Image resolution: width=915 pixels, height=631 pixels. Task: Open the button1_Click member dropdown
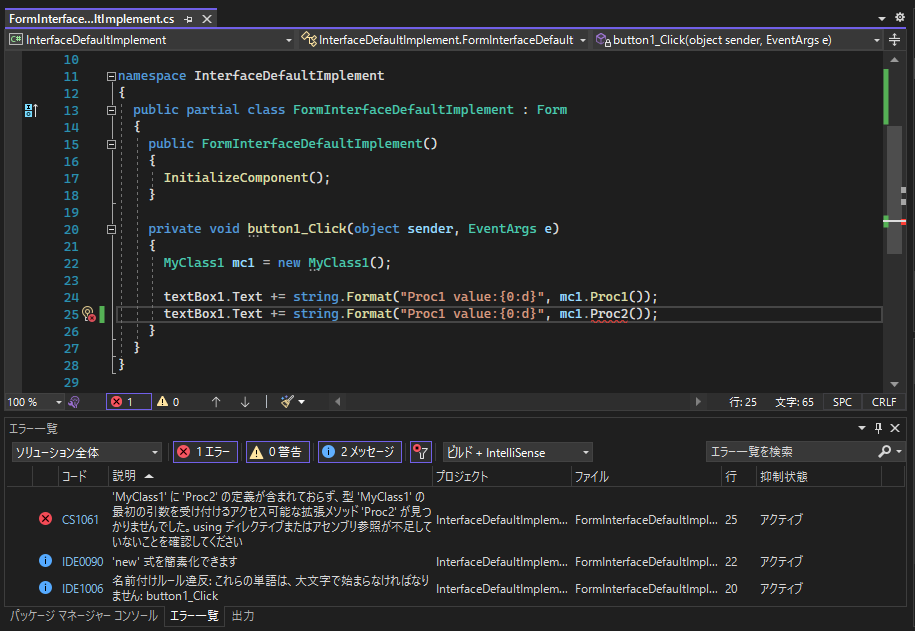click(x=738, y=40)
